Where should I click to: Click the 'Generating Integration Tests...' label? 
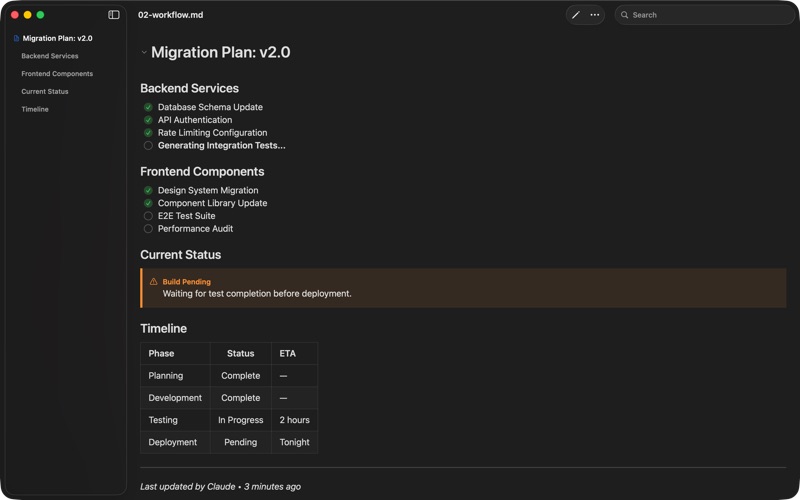point(221,145)
